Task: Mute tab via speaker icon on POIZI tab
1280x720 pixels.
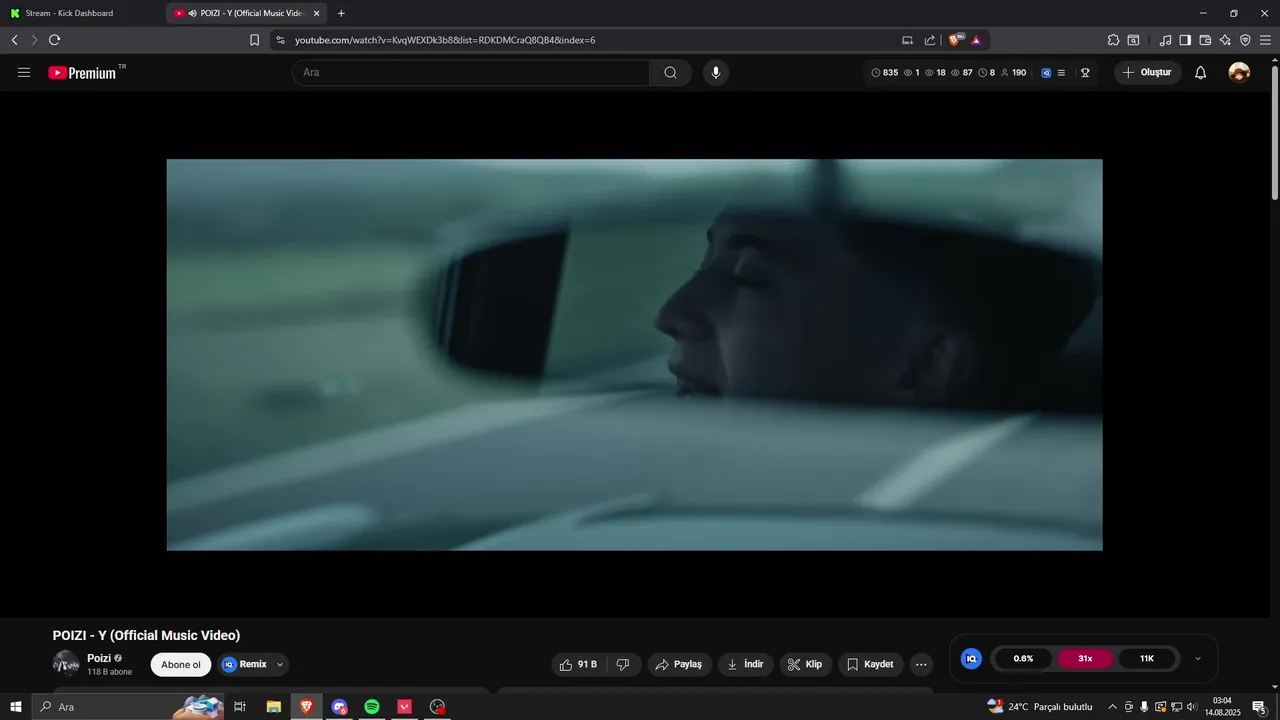Action: point(192,13)
